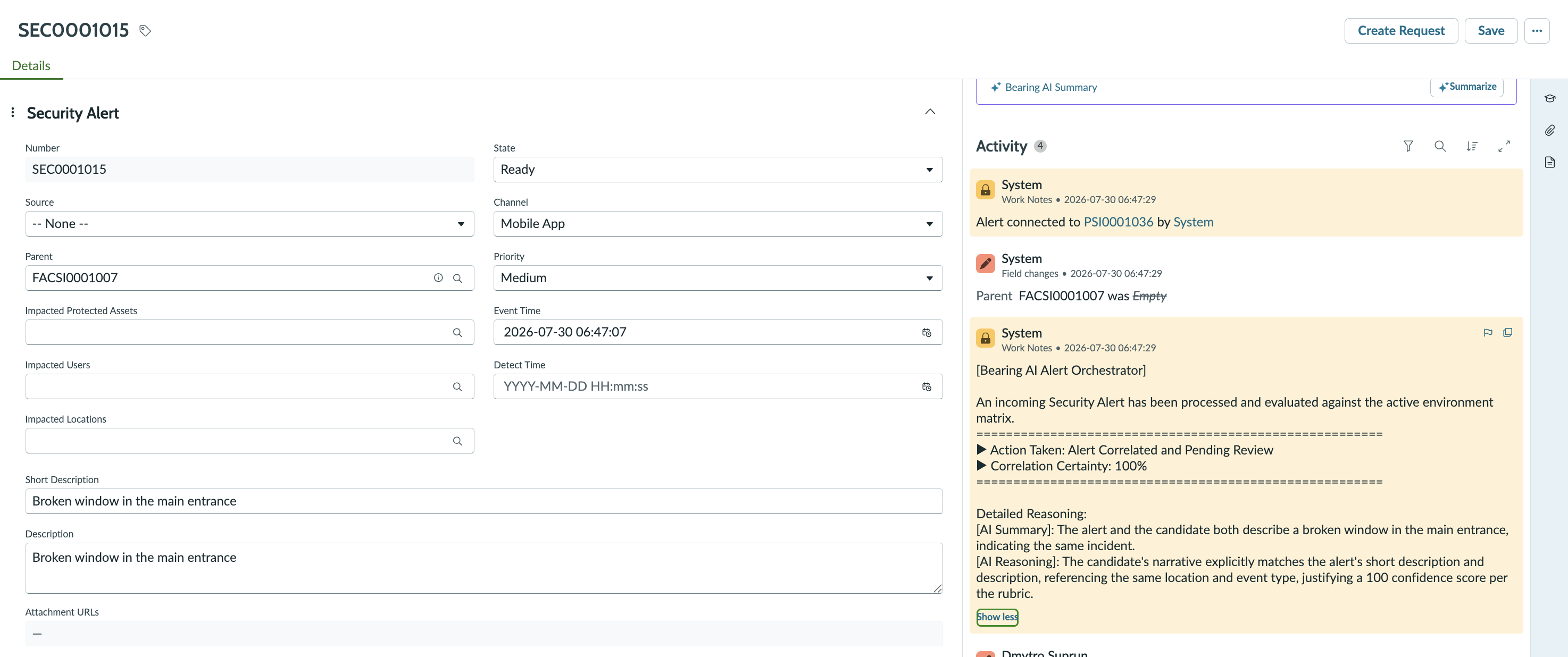Save the security alert record

click(1491, 30)
